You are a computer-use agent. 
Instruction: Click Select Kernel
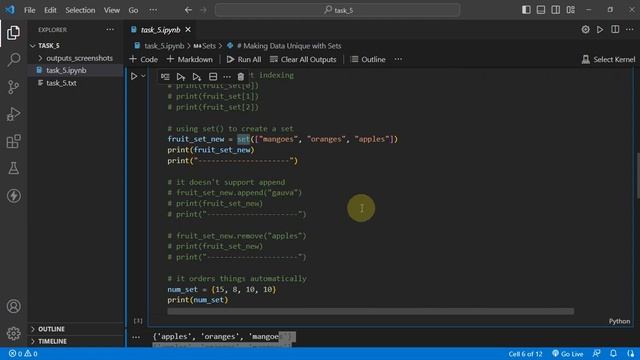click(608, 59)
